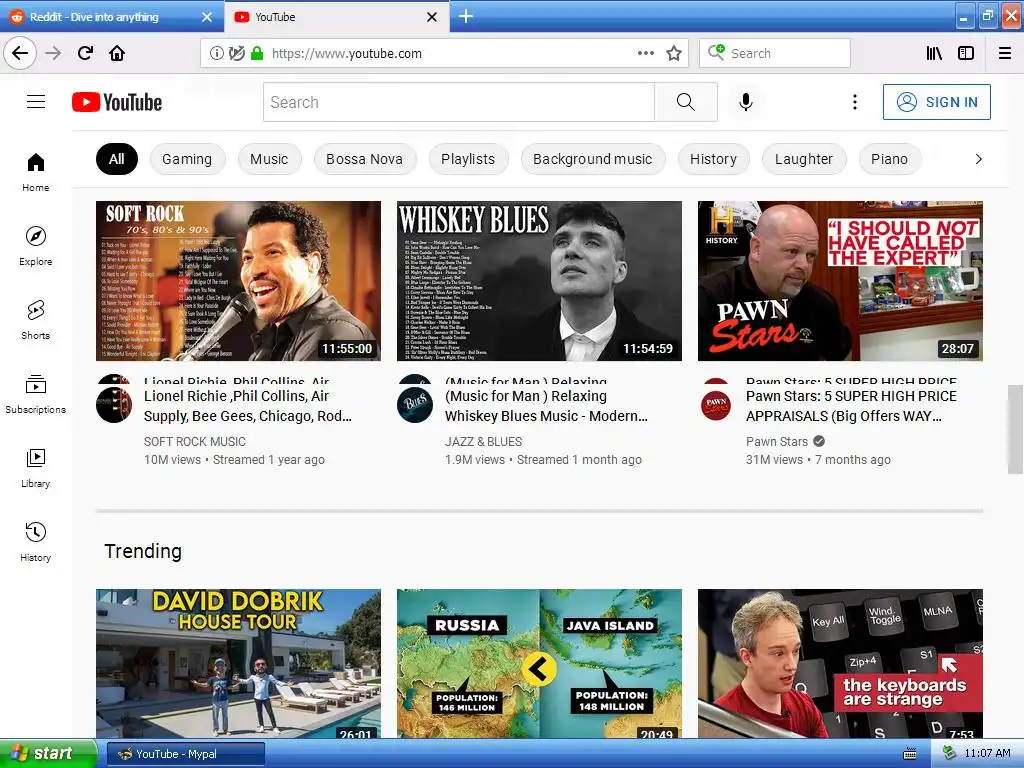Open Soft Rock video thumbnail

(238, 281)
